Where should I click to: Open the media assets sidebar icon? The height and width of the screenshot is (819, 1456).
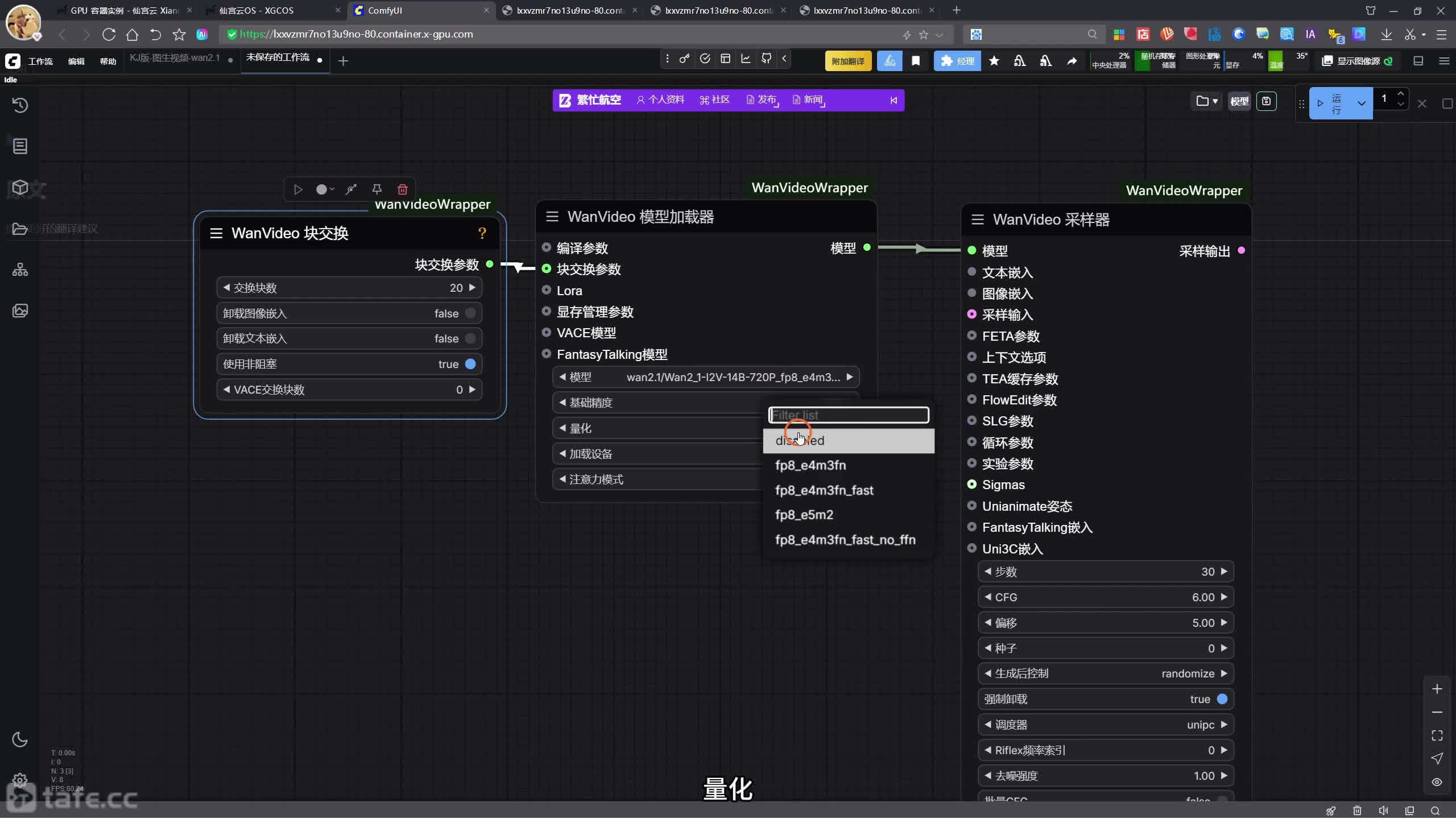coord(20,311)
